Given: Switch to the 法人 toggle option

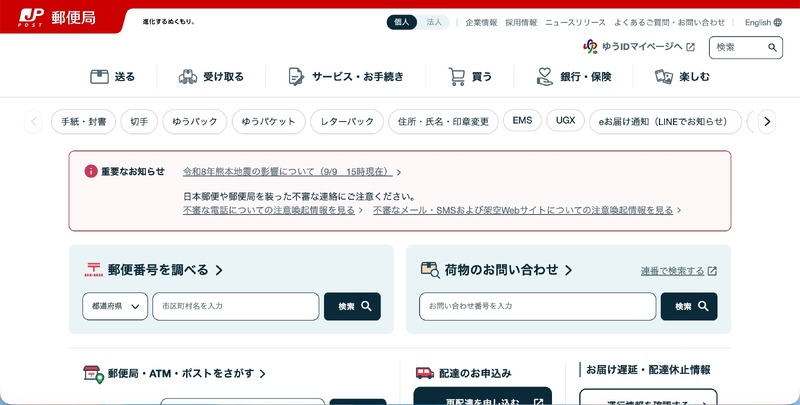Looking at the screenshot, I should 434,22.
